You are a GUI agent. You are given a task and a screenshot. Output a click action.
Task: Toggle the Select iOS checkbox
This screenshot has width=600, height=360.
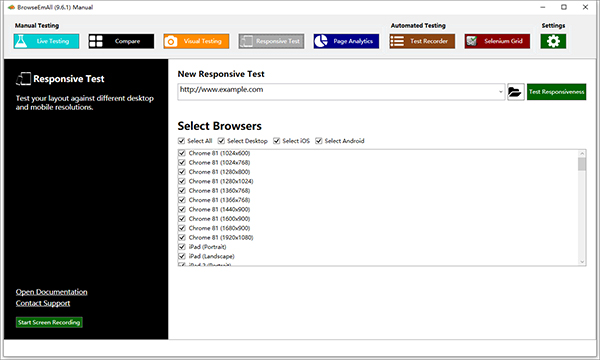click(x=277, y=141)
